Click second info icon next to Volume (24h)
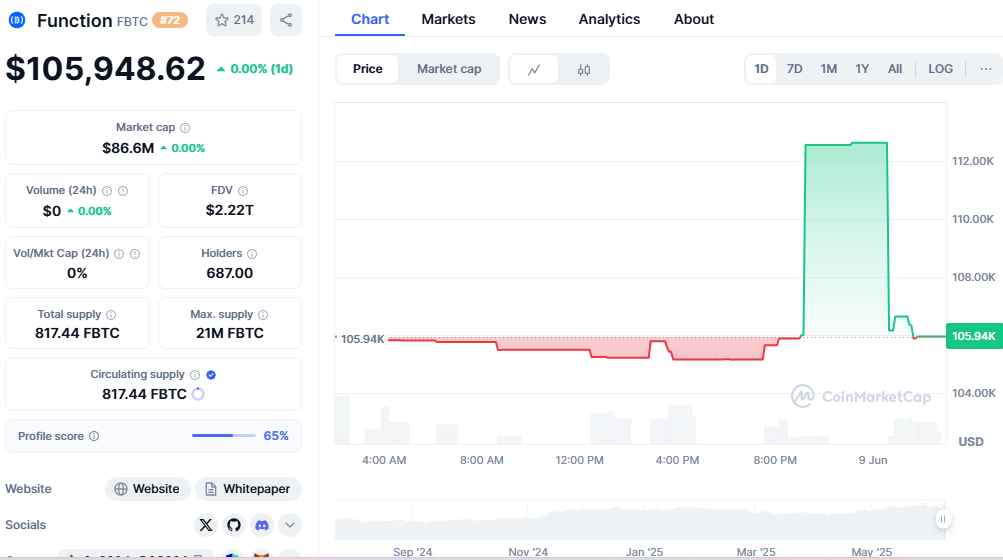This screenshot has width=1003, height=560. pyautogui.click(x=123, y=191)
